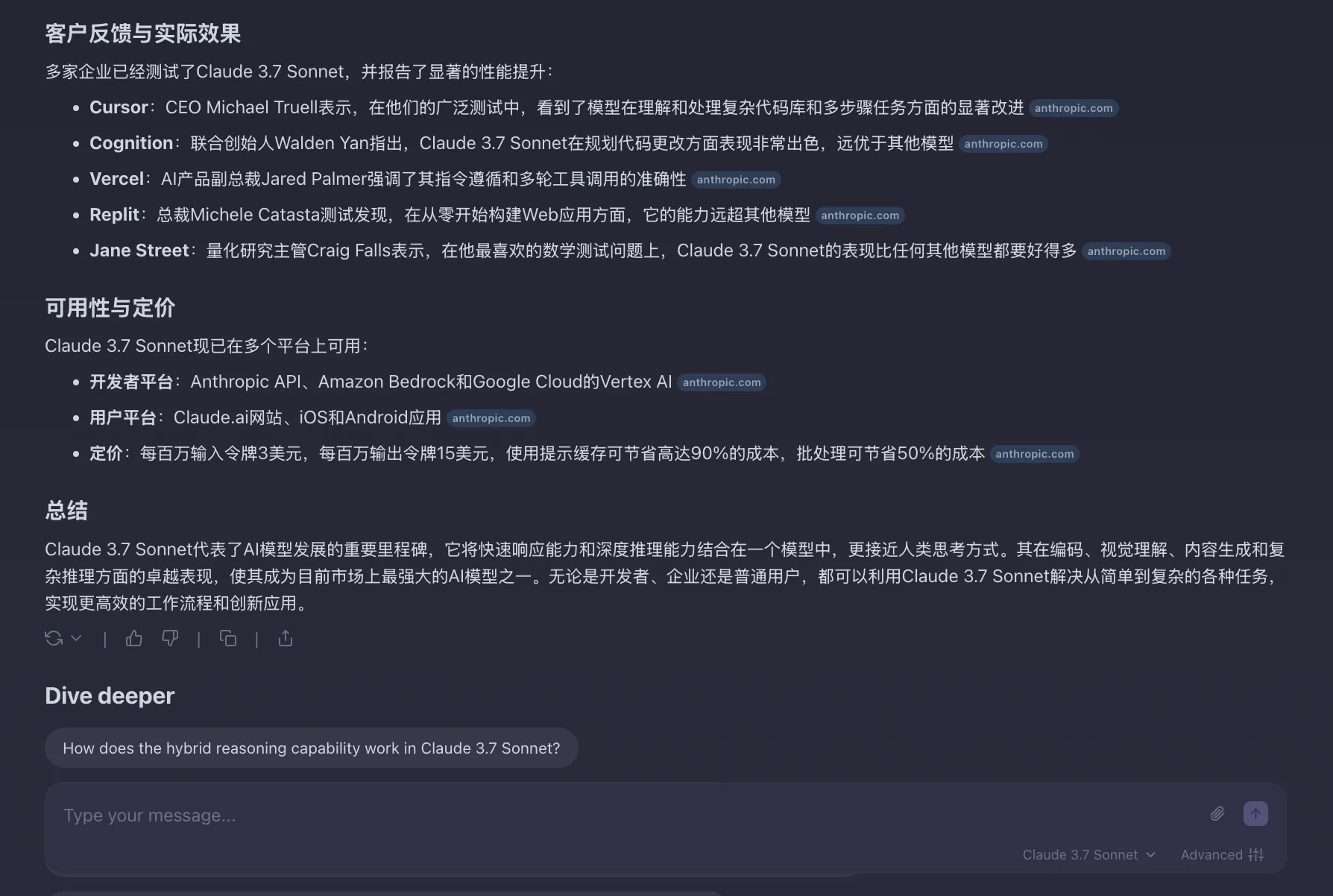Click the heading '总结'
The height and width of the screenshot is (896, 1333).
pyautogui.click(x=66, y=511)
